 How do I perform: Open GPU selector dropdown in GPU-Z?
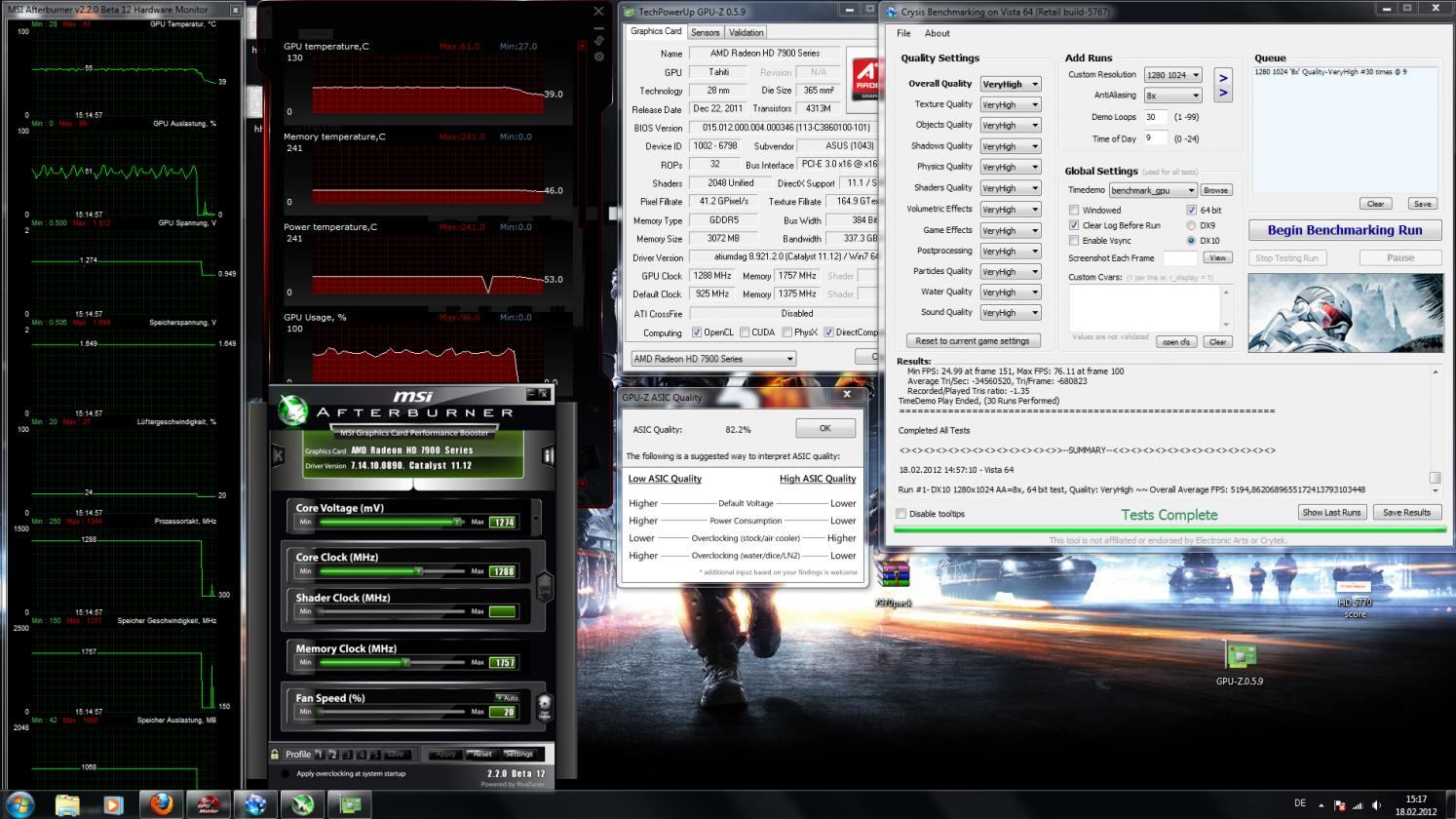[x=712, y=359]
